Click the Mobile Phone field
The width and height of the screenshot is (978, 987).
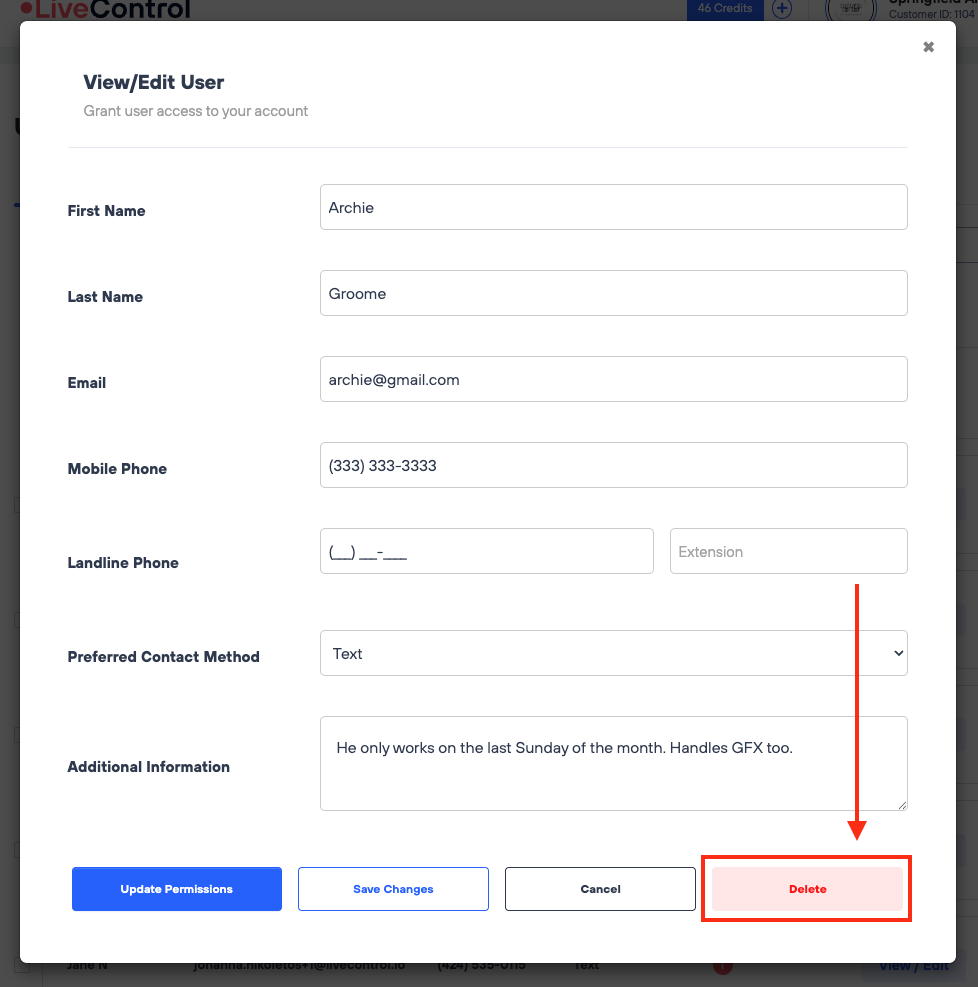613,465
